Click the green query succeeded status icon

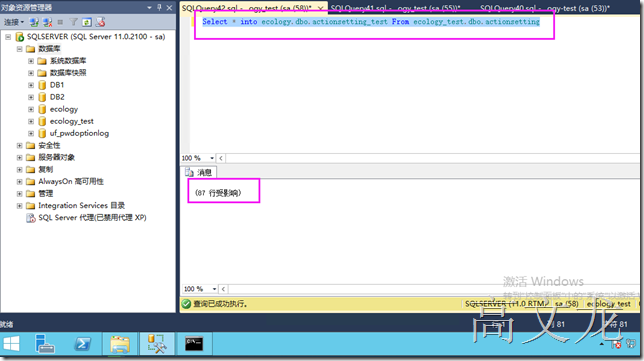[186, 304]
